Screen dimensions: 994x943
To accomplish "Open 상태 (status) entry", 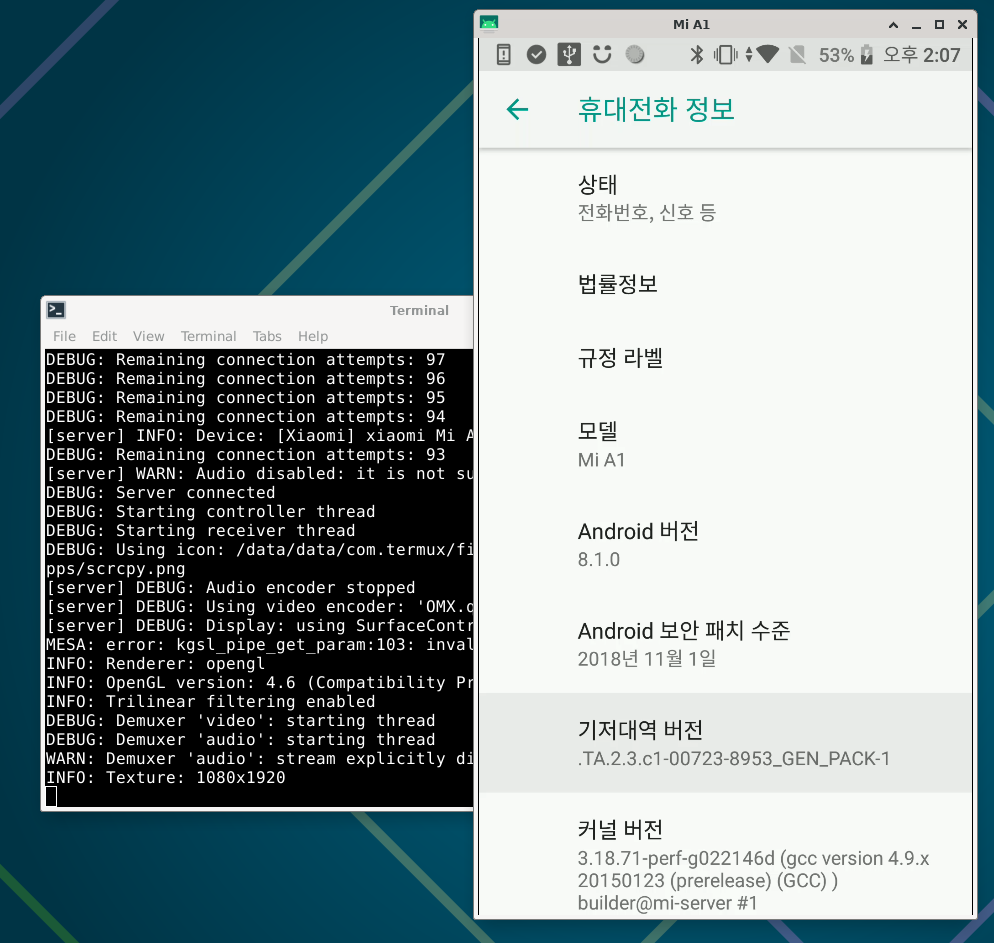I will pyautogui.click(x=725, y=198).
